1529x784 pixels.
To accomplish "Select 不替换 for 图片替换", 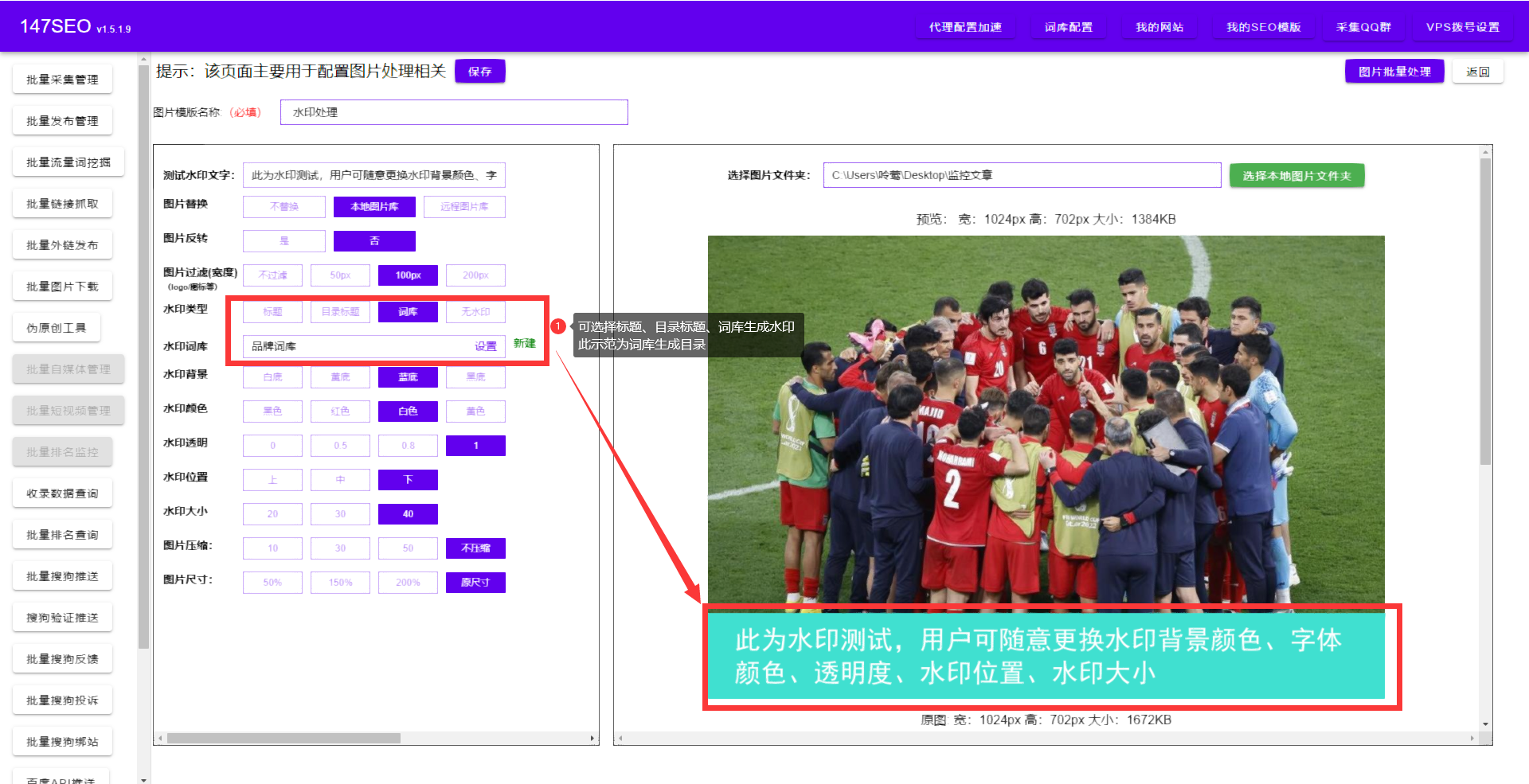I will point(284,207).
